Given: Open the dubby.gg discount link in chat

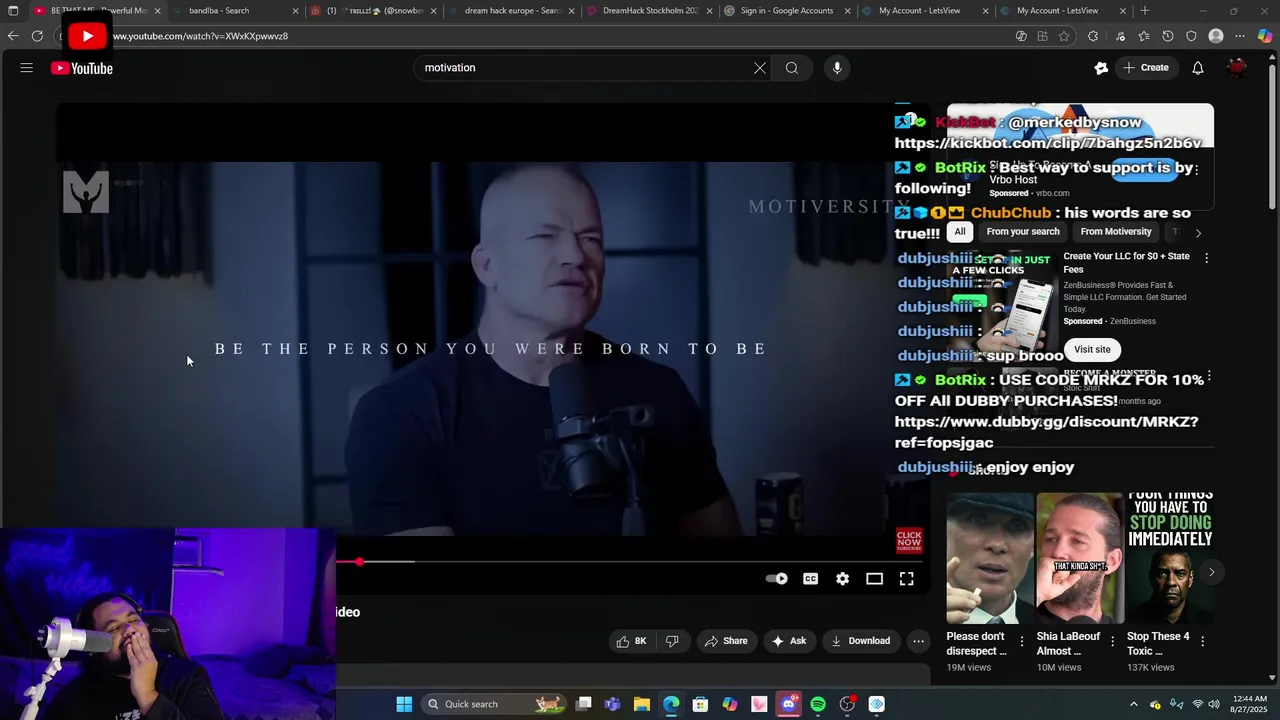Looking at the screenshot, I should [x=1046, y=432].
